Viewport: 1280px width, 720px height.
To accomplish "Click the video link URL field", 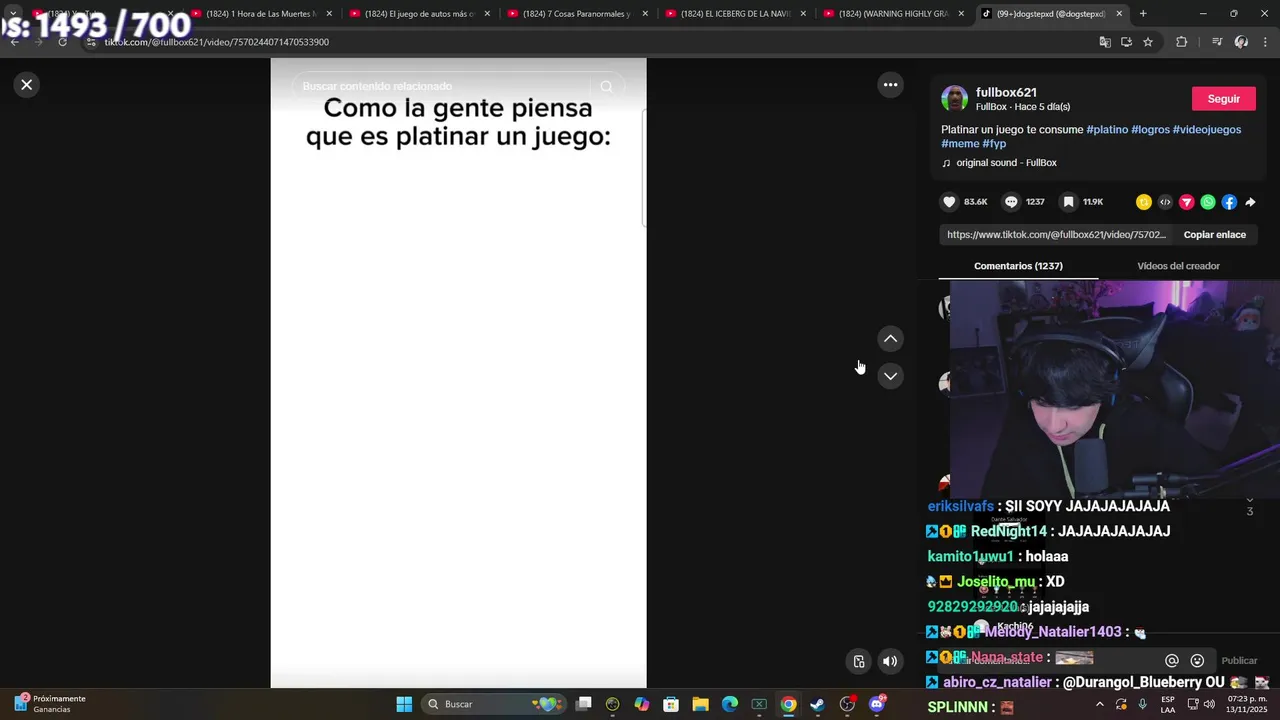I will pos(1056,235).
